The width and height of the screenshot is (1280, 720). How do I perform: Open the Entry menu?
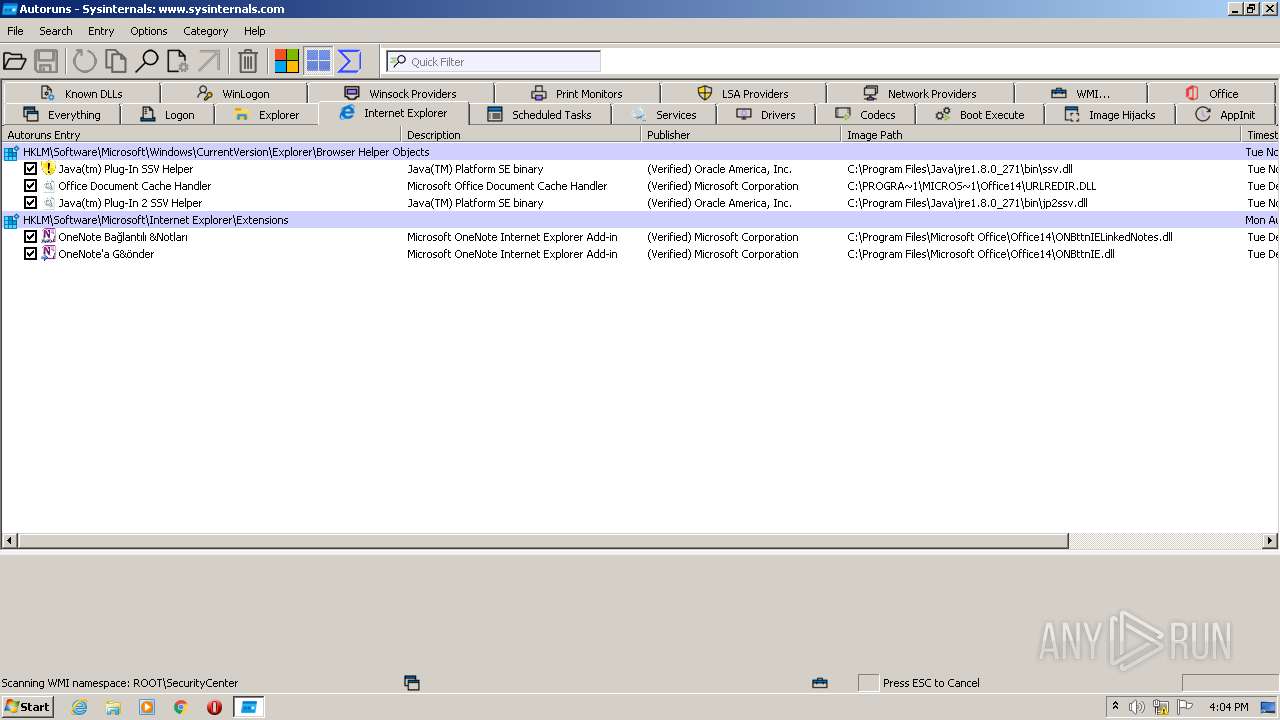click(x=101, y=31)
